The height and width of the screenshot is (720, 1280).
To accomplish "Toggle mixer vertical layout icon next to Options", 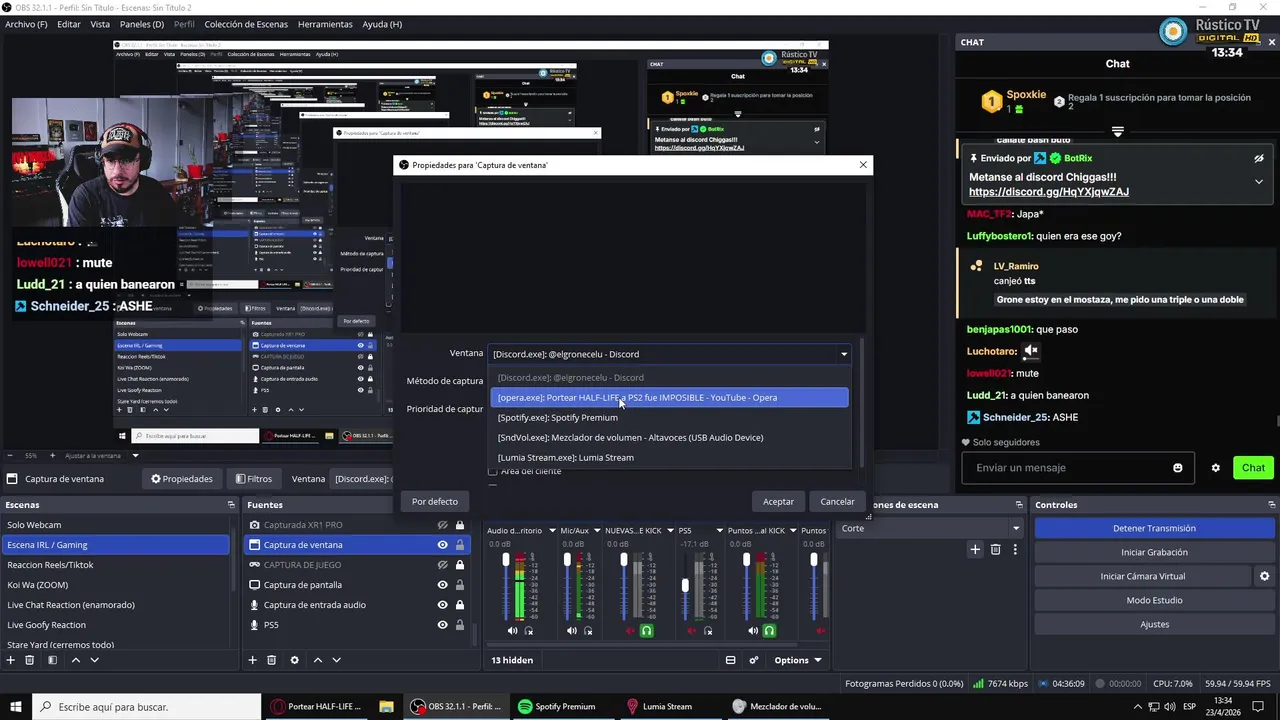I will pos(730,660).
